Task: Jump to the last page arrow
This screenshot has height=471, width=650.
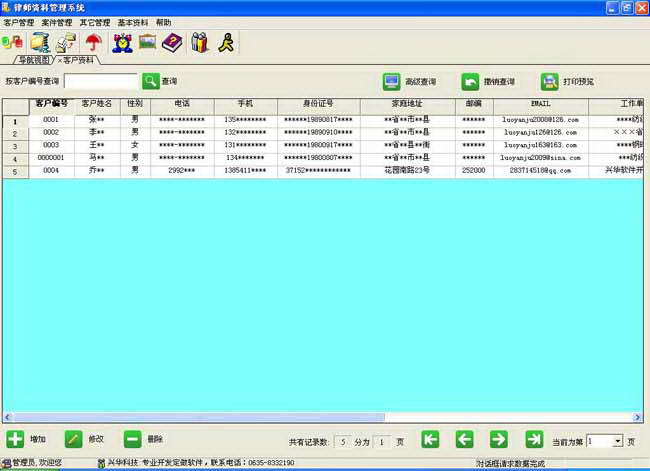Action: coord(534,439)
